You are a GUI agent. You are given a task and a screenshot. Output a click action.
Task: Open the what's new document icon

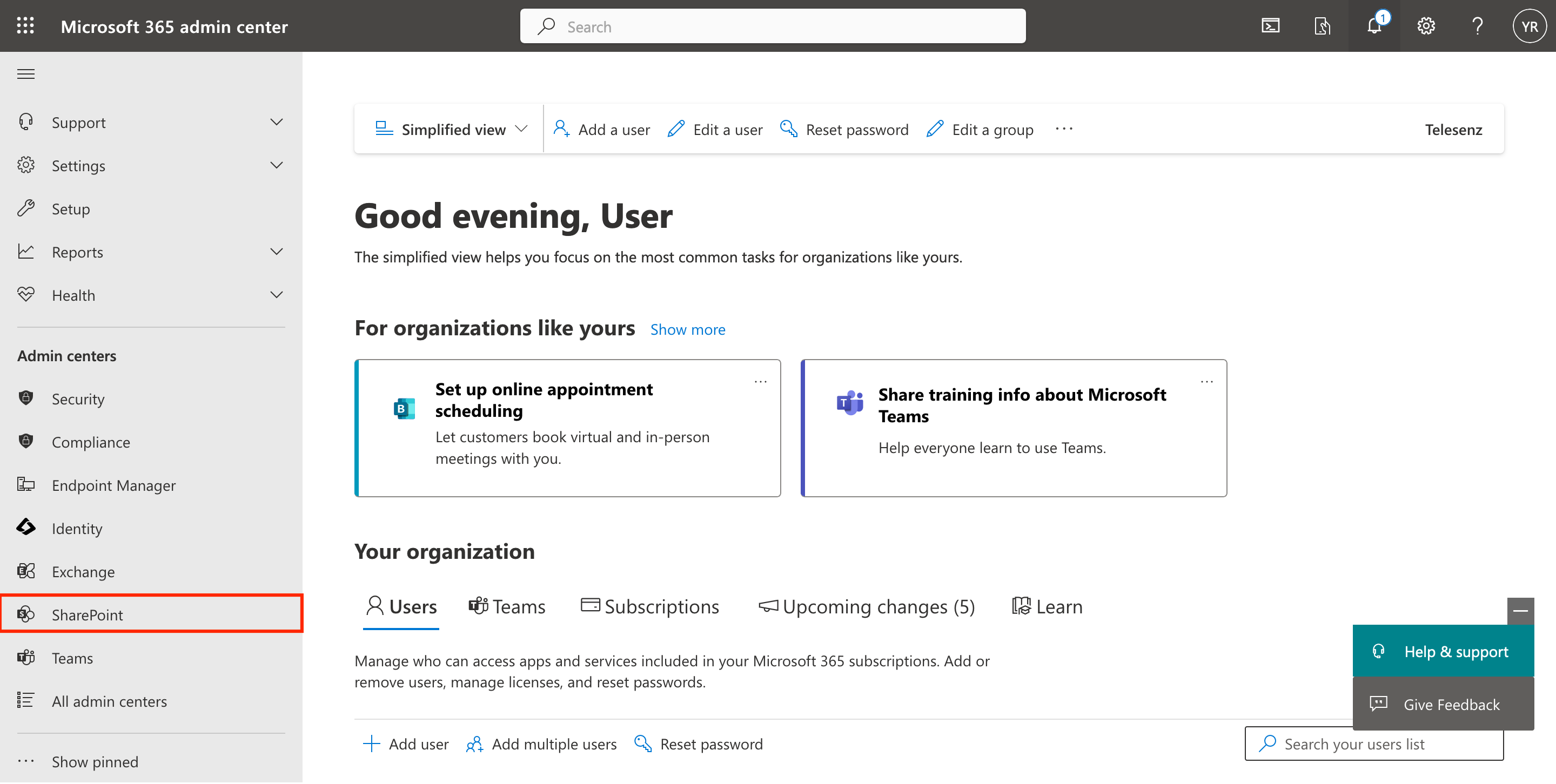pyautogui.click(x=1322, y=26)
